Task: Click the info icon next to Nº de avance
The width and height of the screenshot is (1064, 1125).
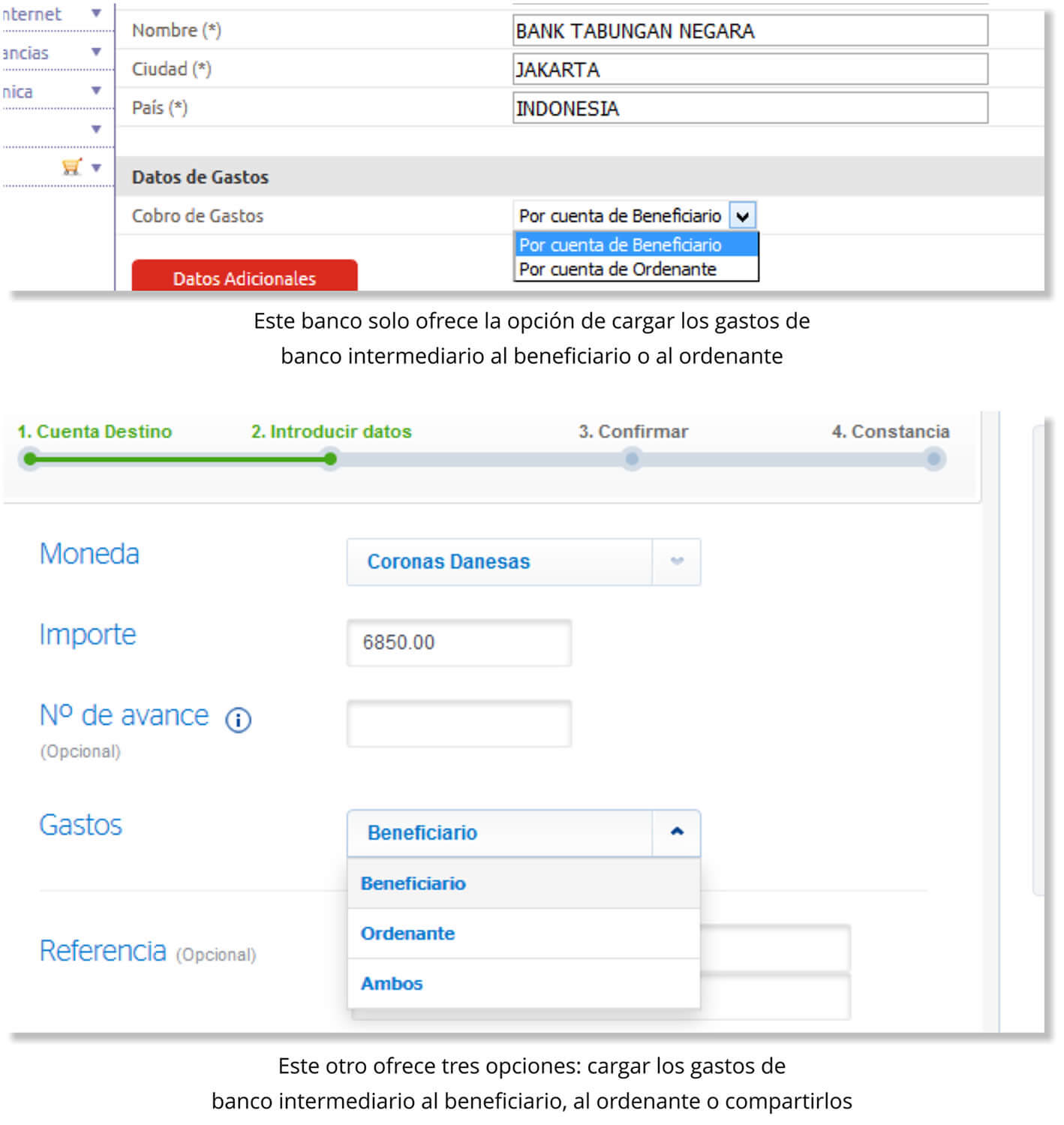Action: click(238, 720)
